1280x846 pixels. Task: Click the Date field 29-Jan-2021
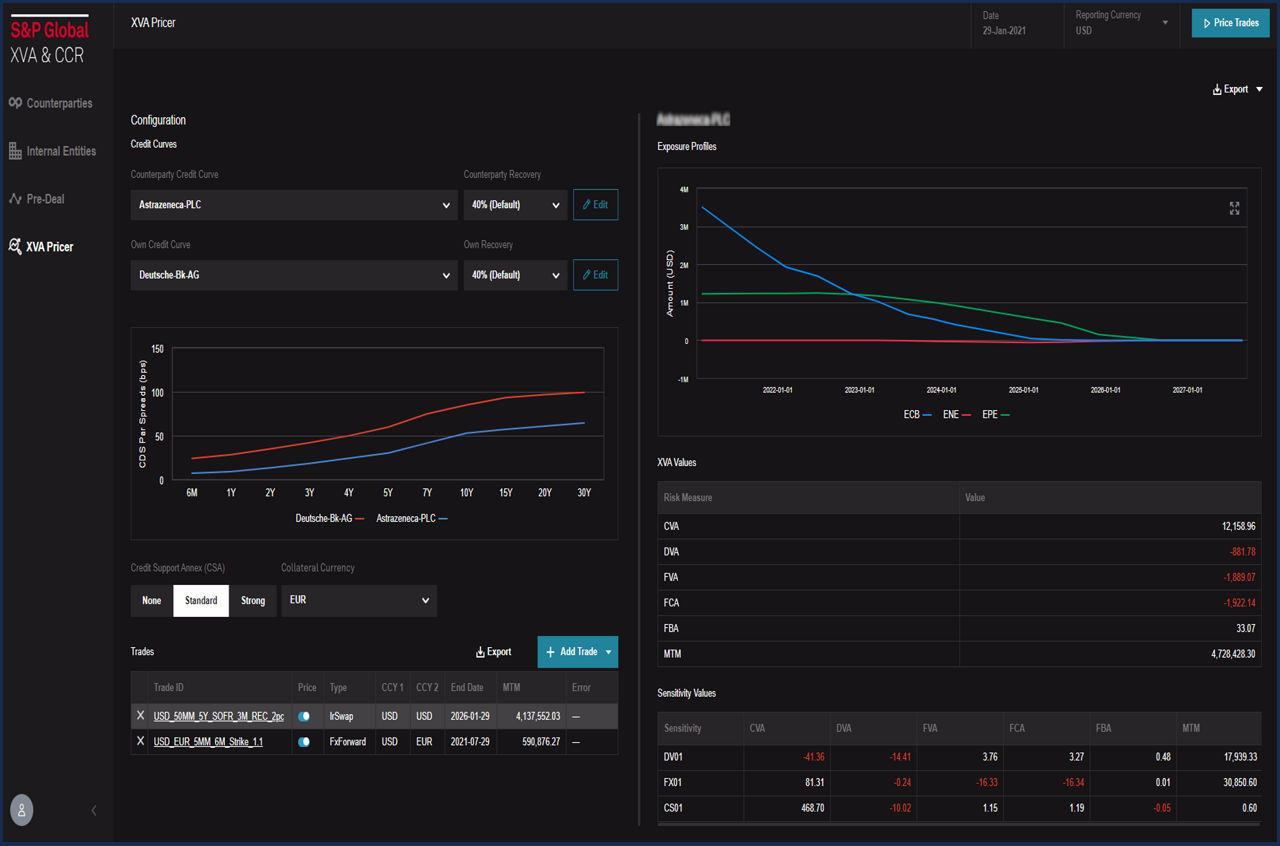point(1017,23)
